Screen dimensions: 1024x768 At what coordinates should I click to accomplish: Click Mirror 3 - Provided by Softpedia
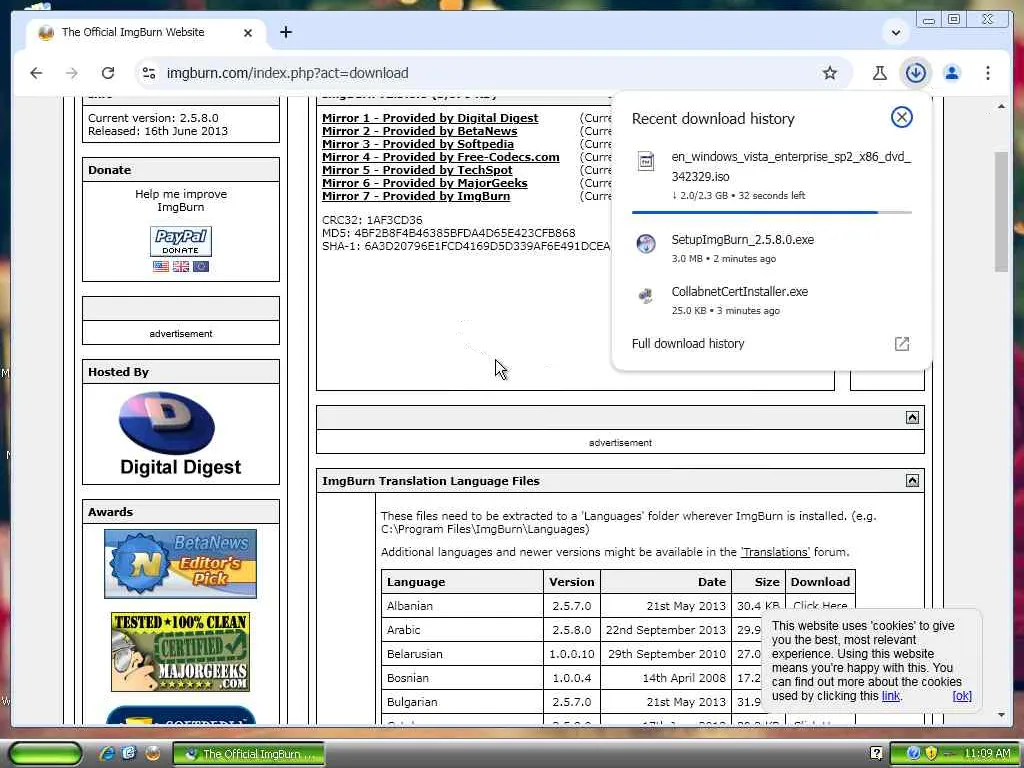(418, 144)
